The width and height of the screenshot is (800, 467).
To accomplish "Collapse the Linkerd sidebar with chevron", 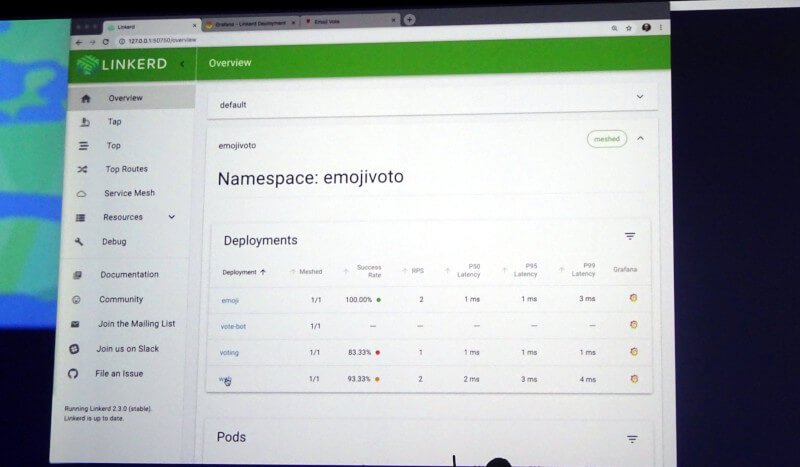I will click(x=182, y=64).
